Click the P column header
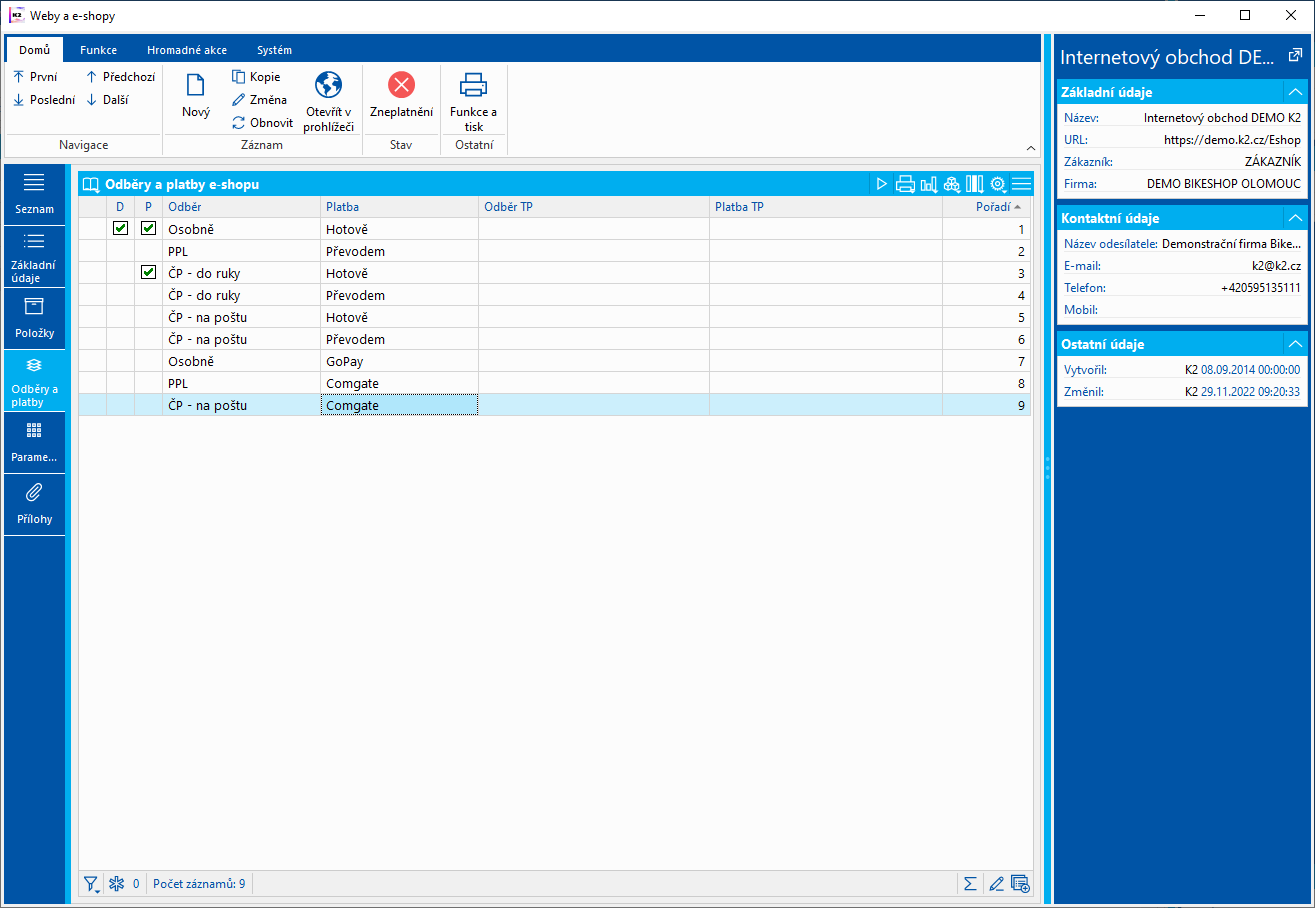1315x908 pixels. (x=149, y=207)
